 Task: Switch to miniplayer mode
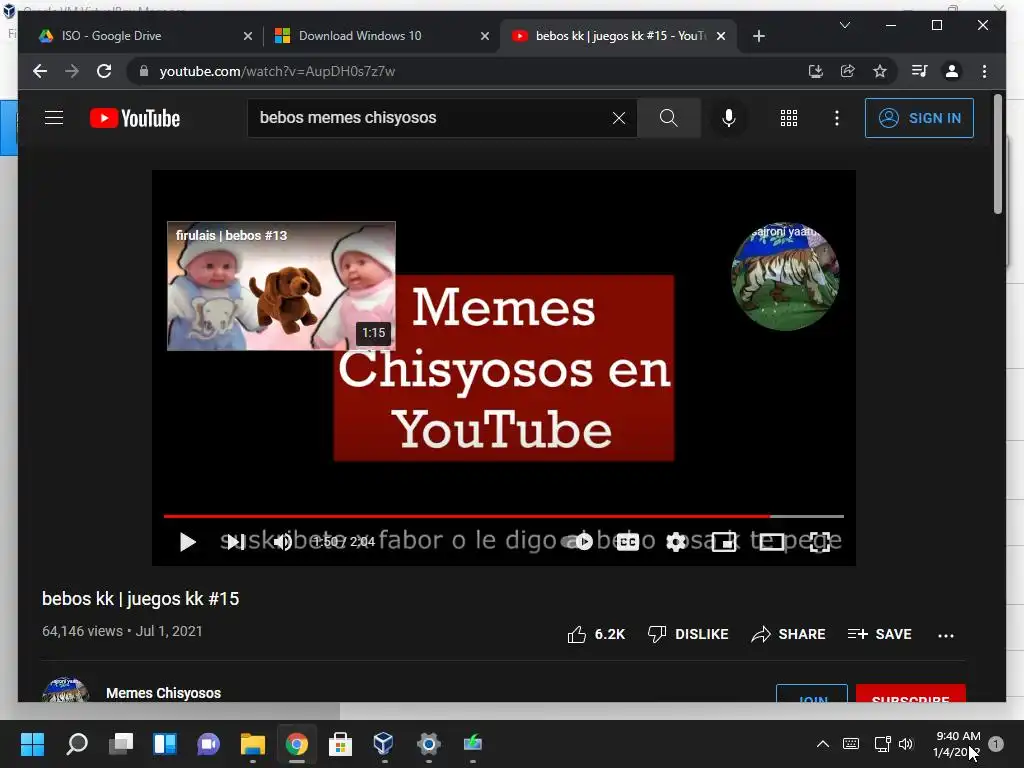pyautogui.click(x=724, y=542)
